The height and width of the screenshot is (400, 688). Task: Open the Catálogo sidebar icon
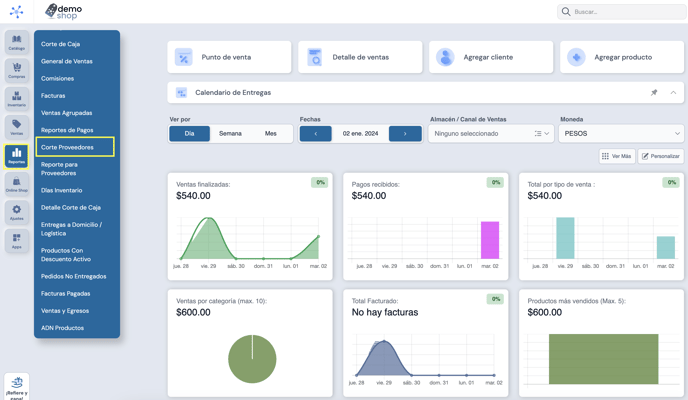17,42
